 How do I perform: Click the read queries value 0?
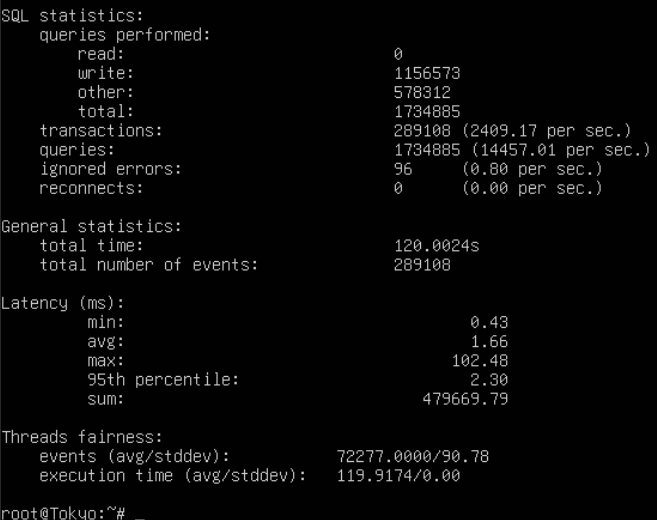[x=398, y=54]
